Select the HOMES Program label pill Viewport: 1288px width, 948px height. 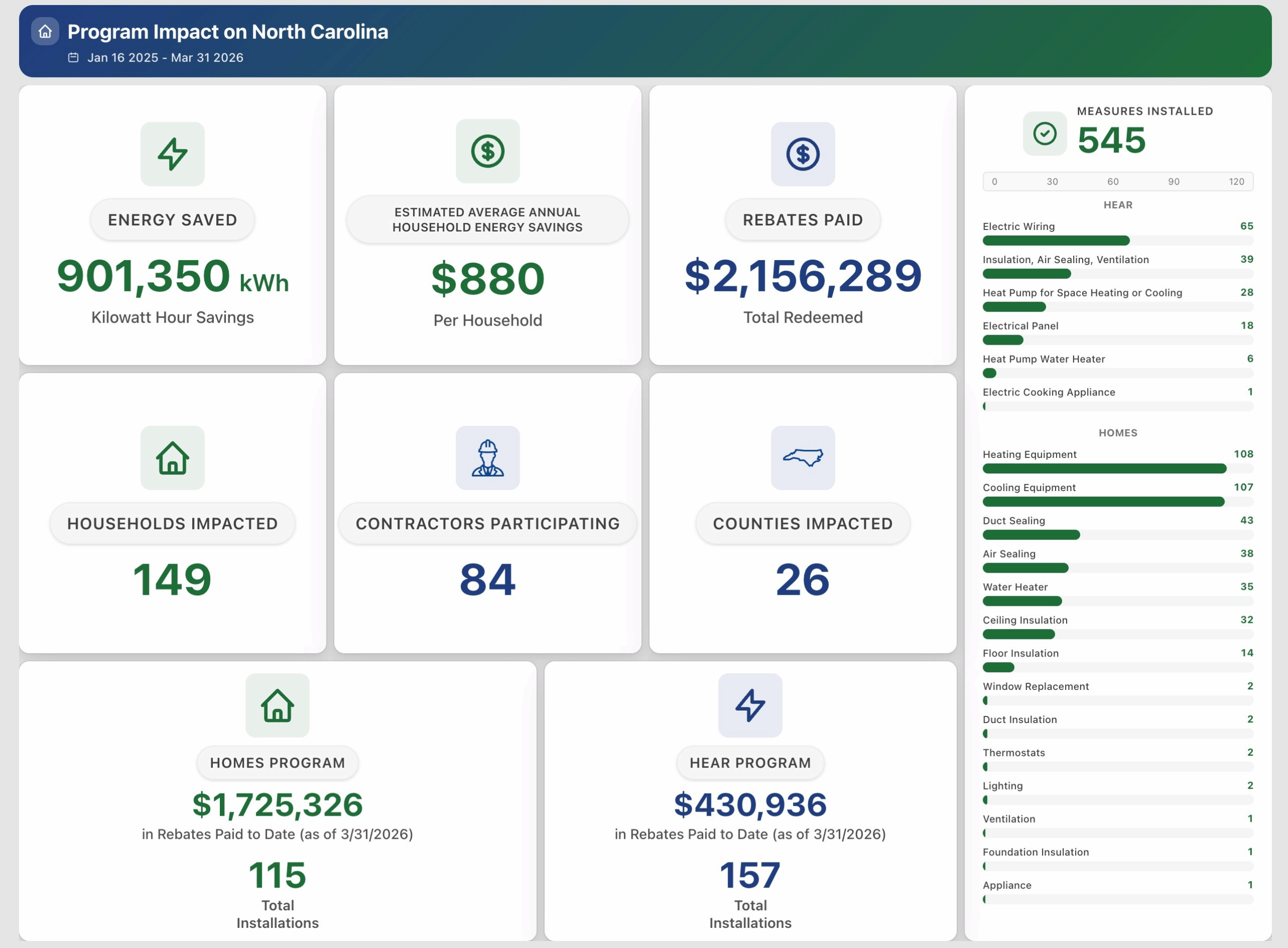(278, 763)
